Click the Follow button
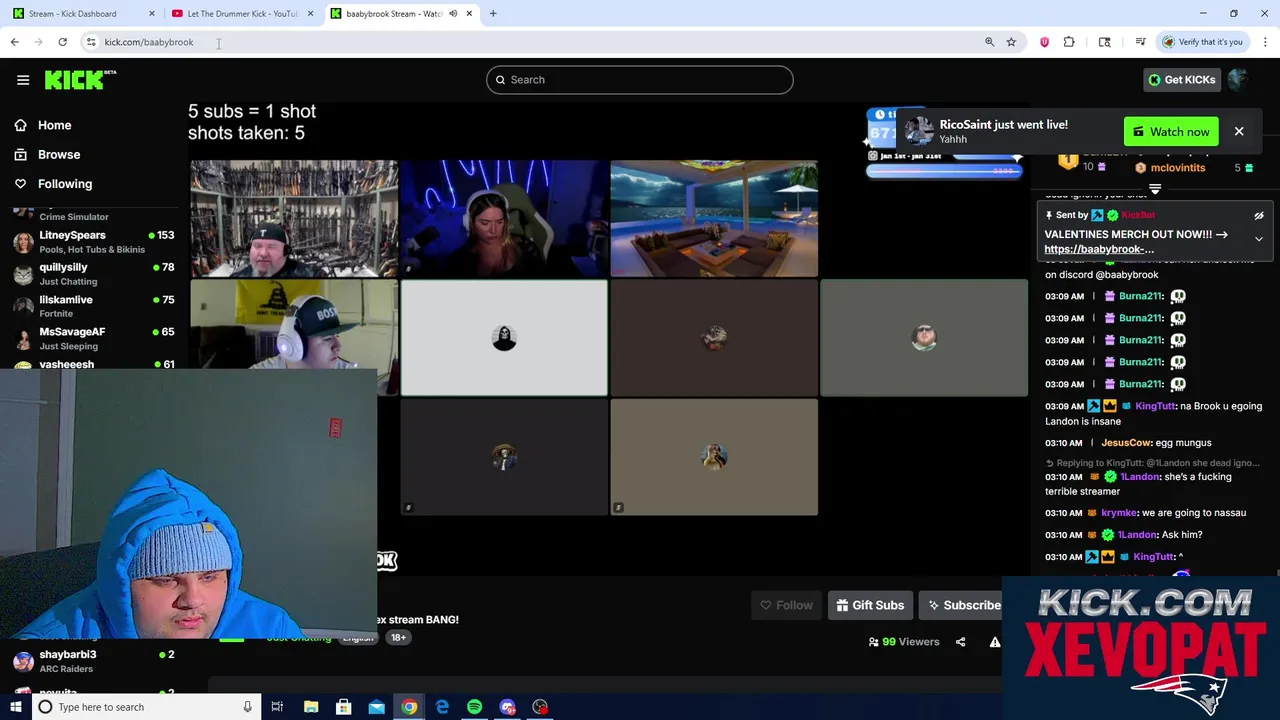The image size is (1280, 720). [786, 605]
